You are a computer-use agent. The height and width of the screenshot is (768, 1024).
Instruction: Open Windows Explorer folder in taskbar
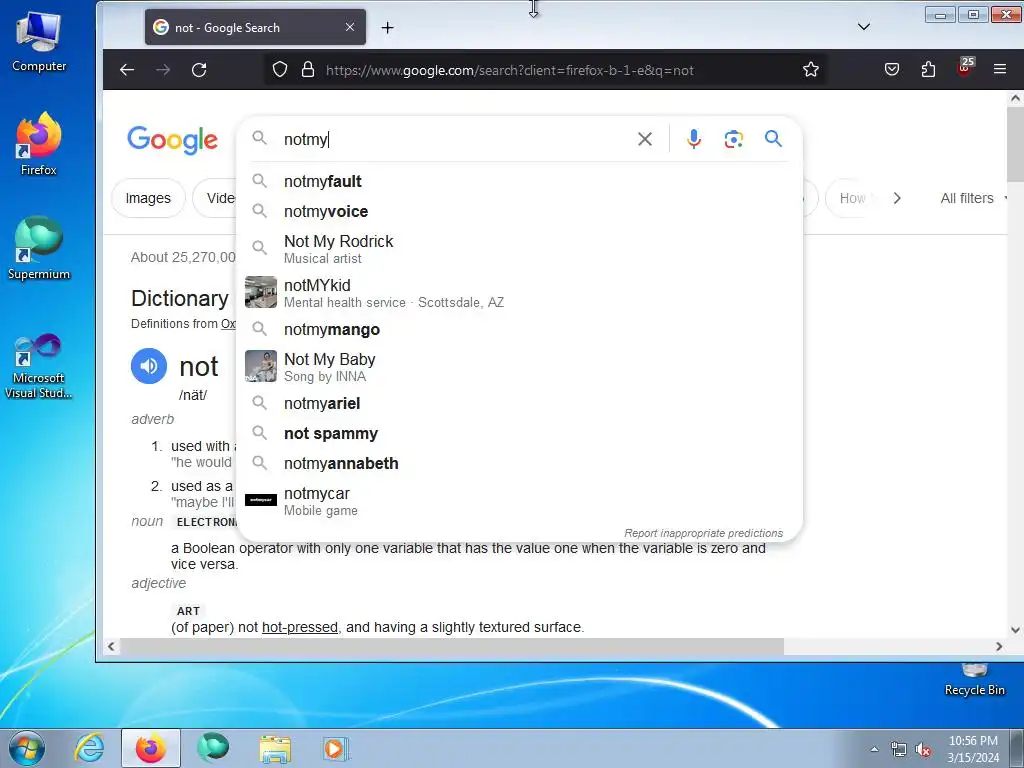pos(275,748)
